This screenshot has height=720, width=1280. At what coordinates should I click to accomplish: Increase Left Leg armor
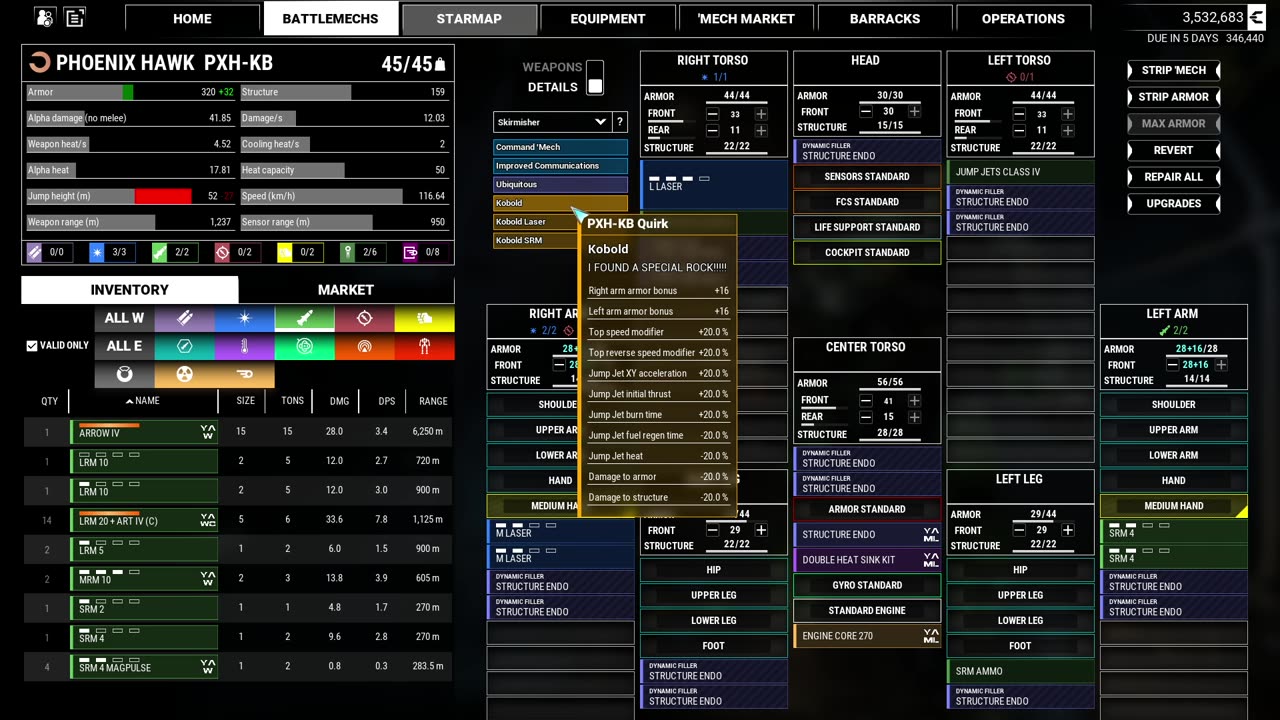[x=1067, y=530]
